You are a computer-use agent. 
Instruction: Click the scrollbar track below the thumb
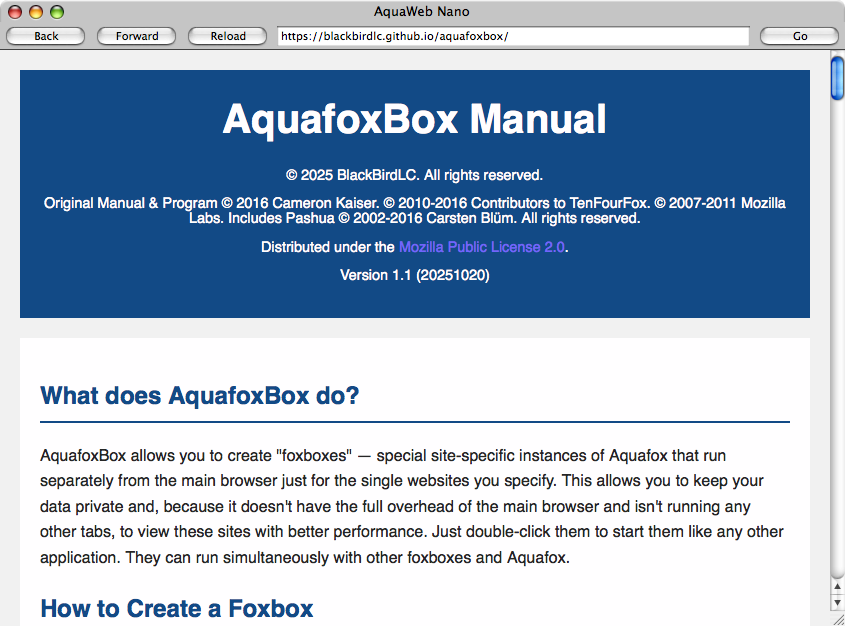click(834, 350)
